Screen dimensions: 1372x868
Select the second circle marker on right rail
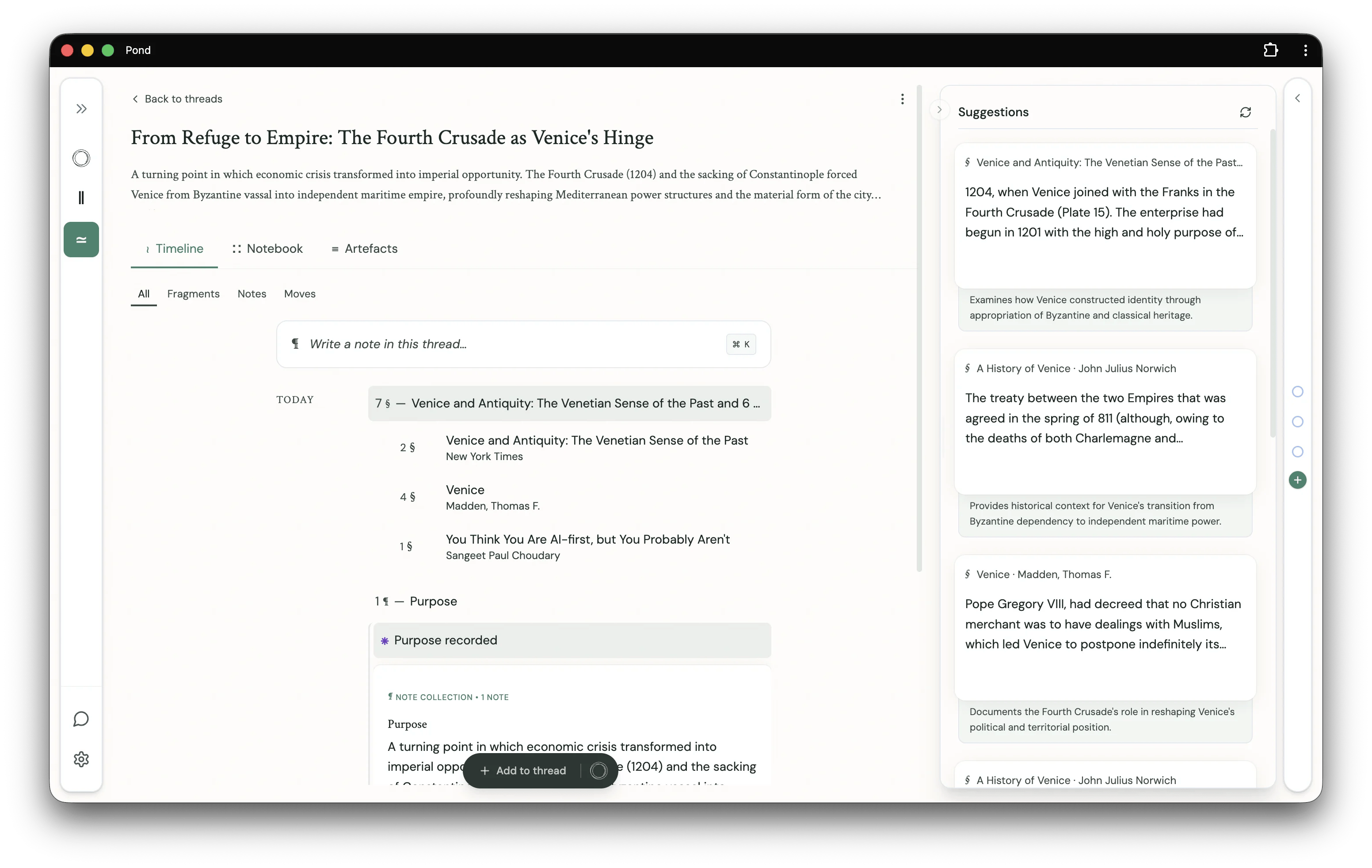point(1297,422)
